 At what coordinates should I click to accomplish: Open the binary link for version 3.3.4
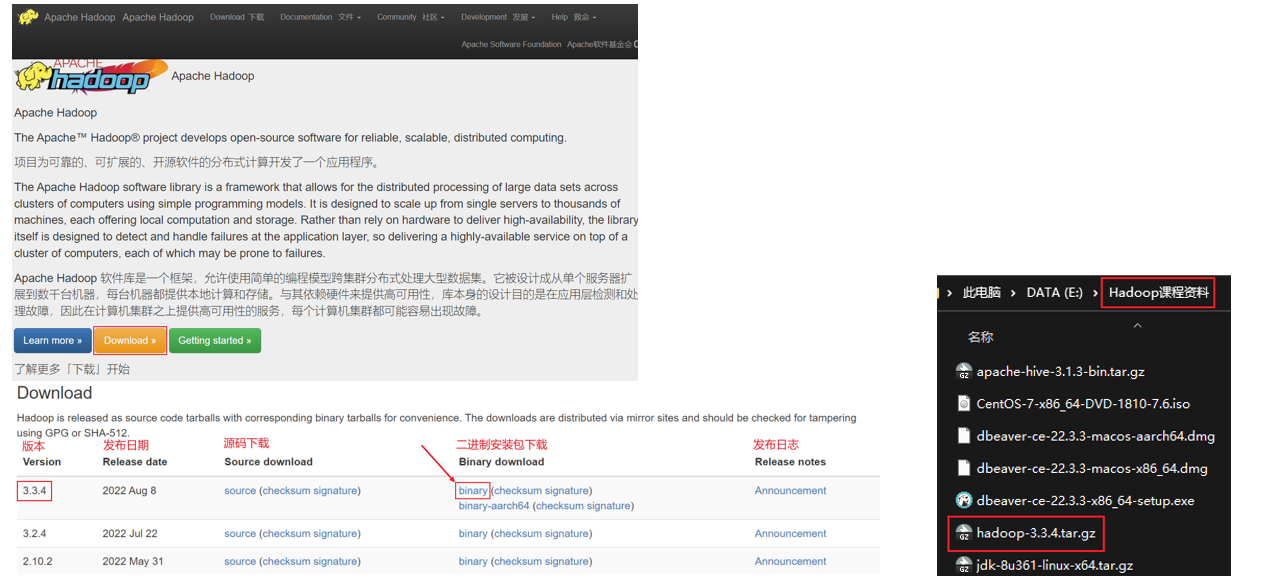pyautogui.click(x=473, y=491)
